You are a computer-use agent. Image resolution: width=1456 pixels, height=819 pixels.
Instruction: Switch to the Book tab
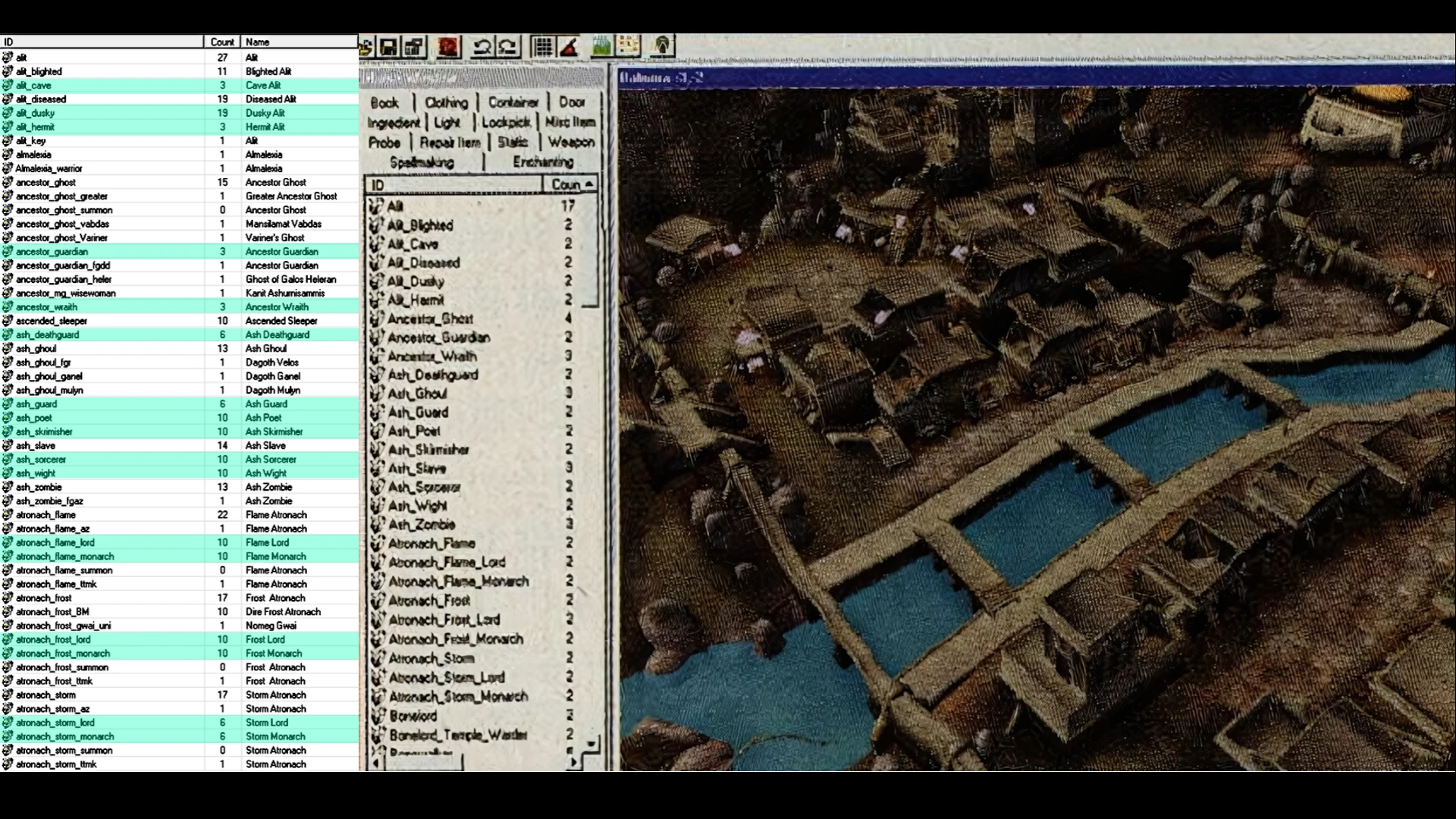384,102
